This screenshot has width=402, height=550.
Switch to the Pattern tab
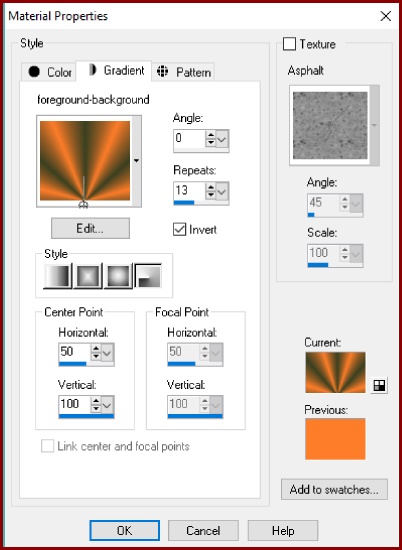(183, 72)
